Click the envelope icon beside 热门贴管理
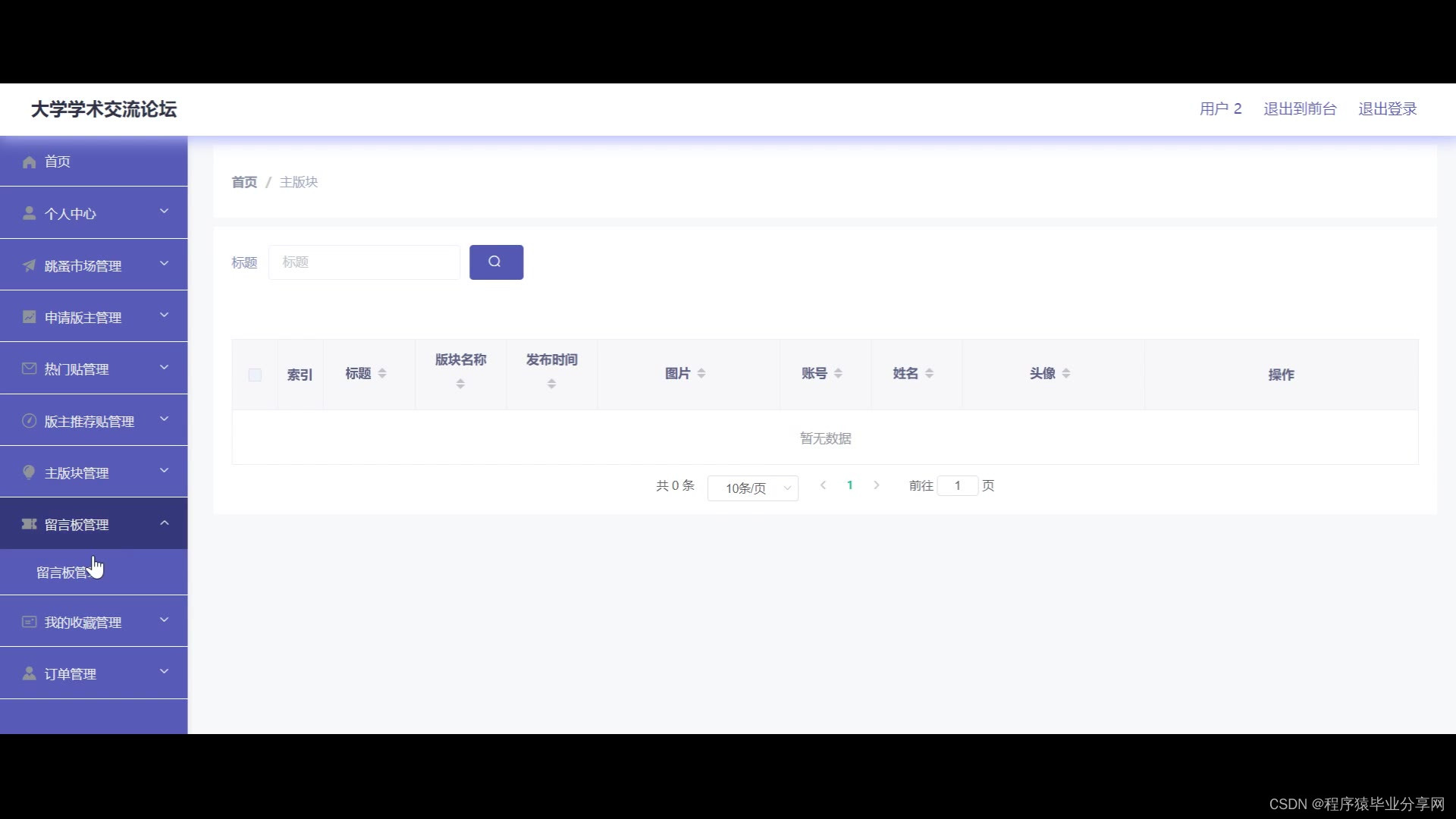This screenshot has width=1456, height=819. [x=29, y=369]
